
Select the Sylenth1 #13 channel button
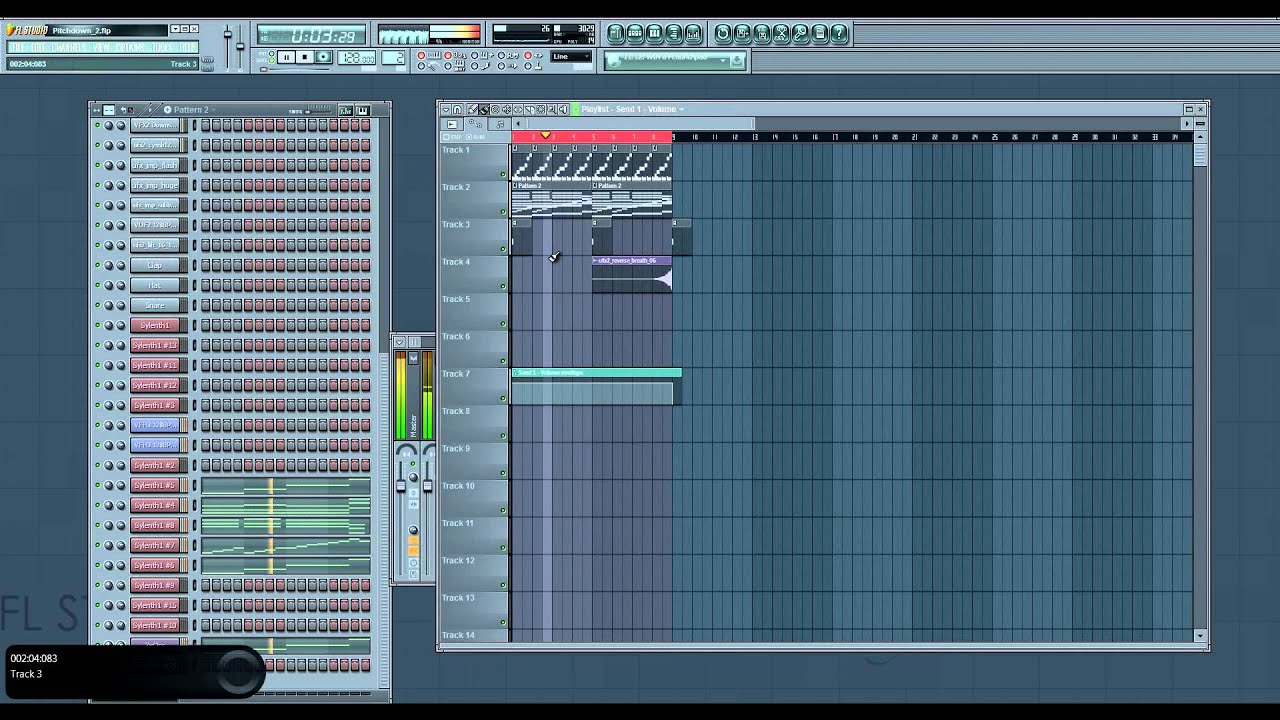coord(155,345)
